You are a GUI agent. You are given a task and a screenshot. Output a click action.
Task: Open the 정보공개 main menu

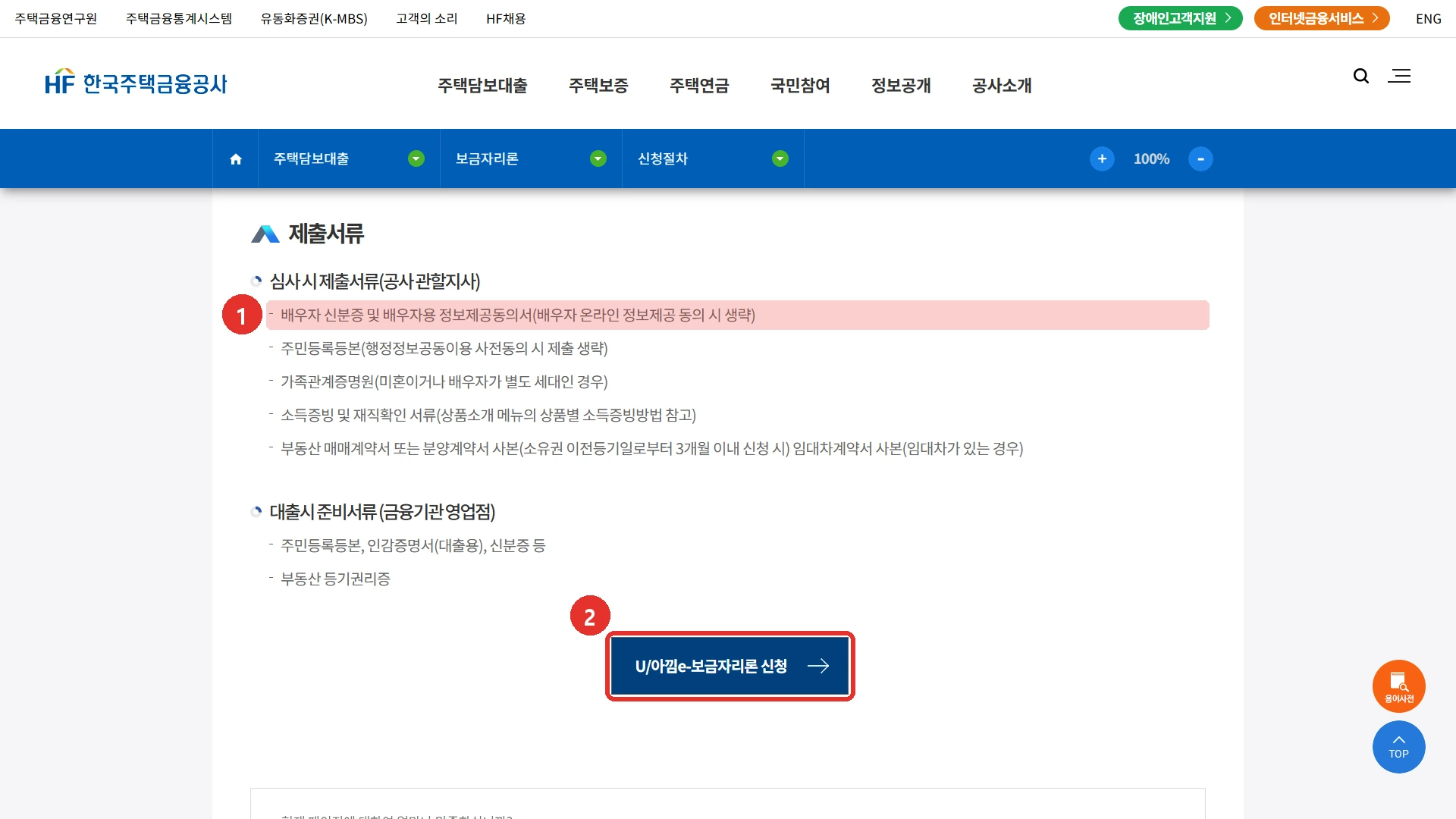[901, 86]
